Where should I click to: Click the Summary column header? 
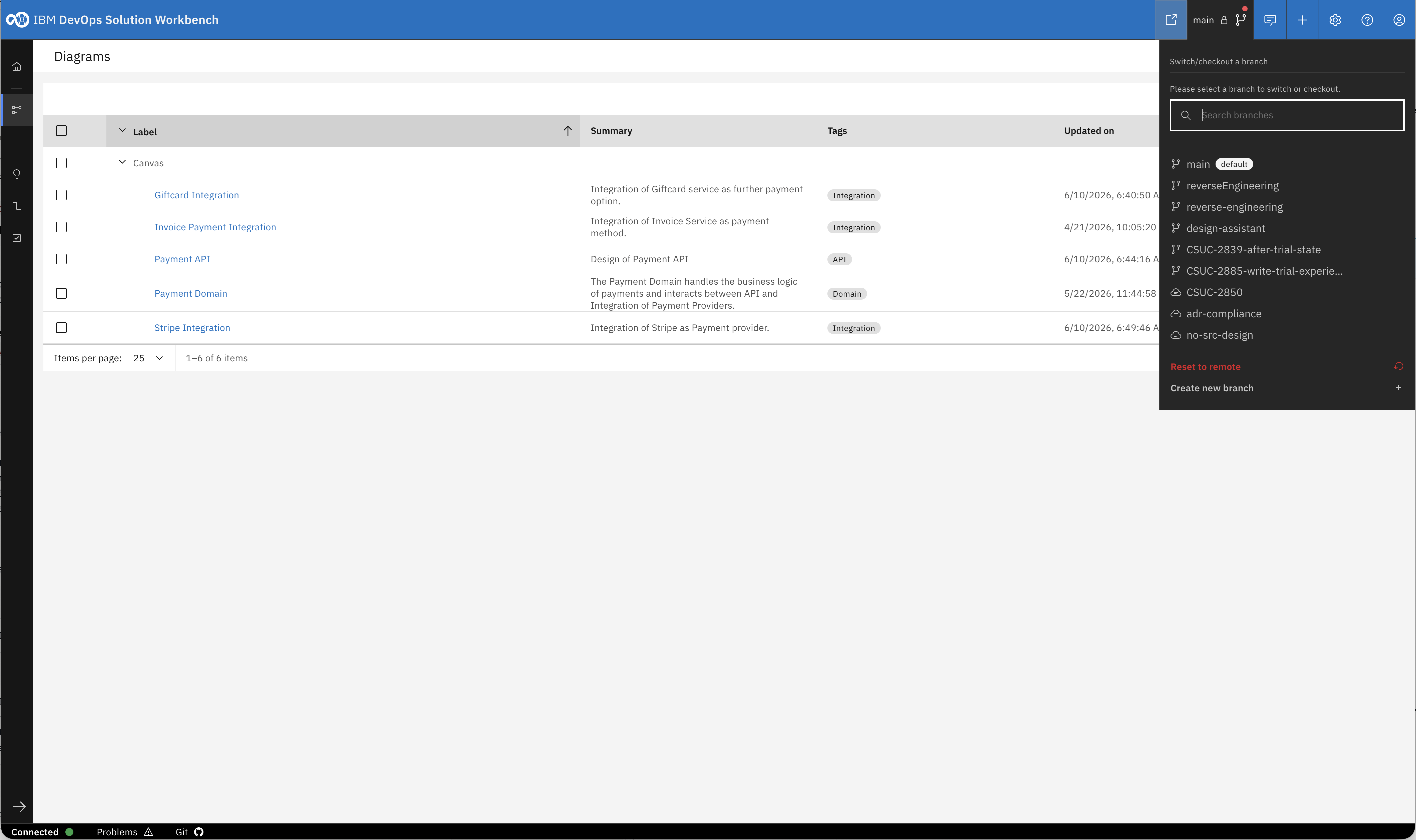pyautogui.click(x=611, y=131)
